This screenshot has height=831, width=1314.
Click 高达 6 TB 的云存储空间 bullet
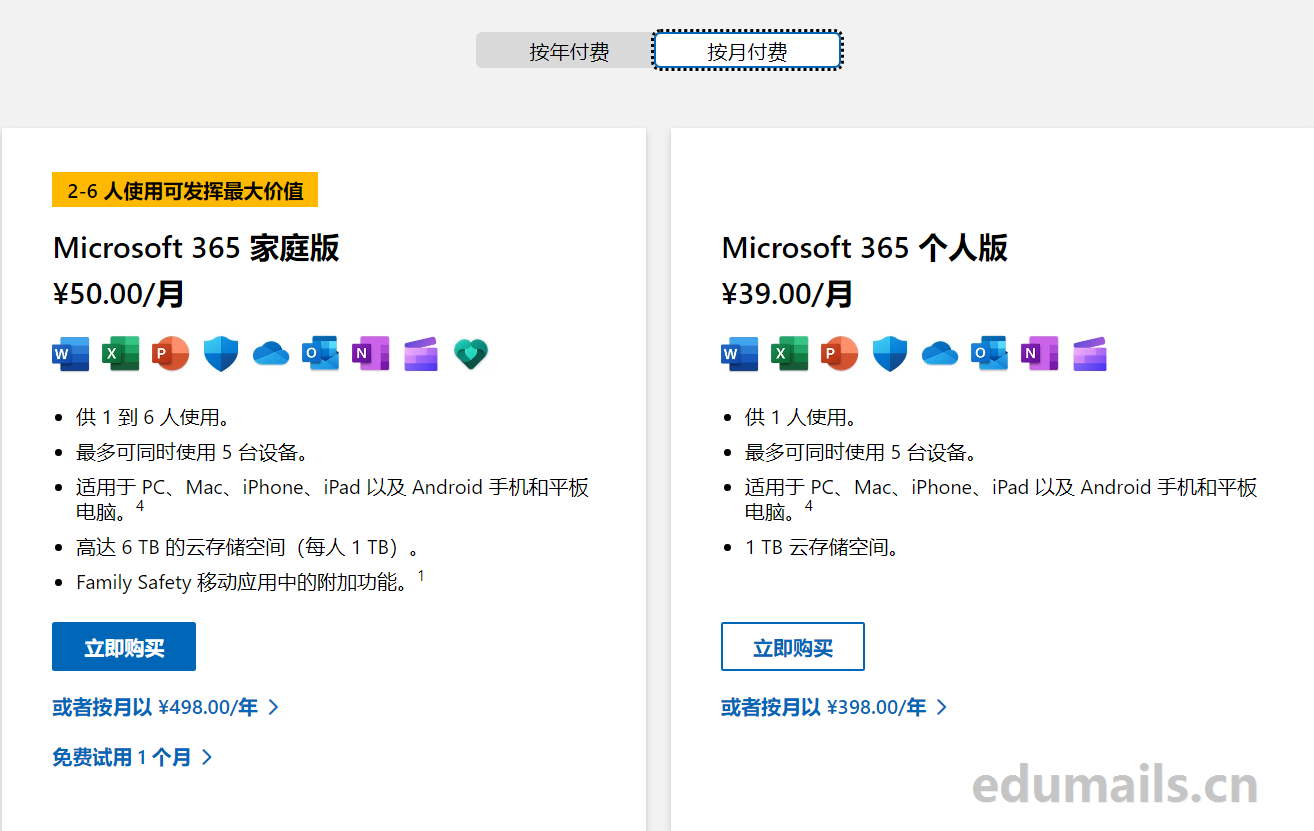click(x=248, y=547)
